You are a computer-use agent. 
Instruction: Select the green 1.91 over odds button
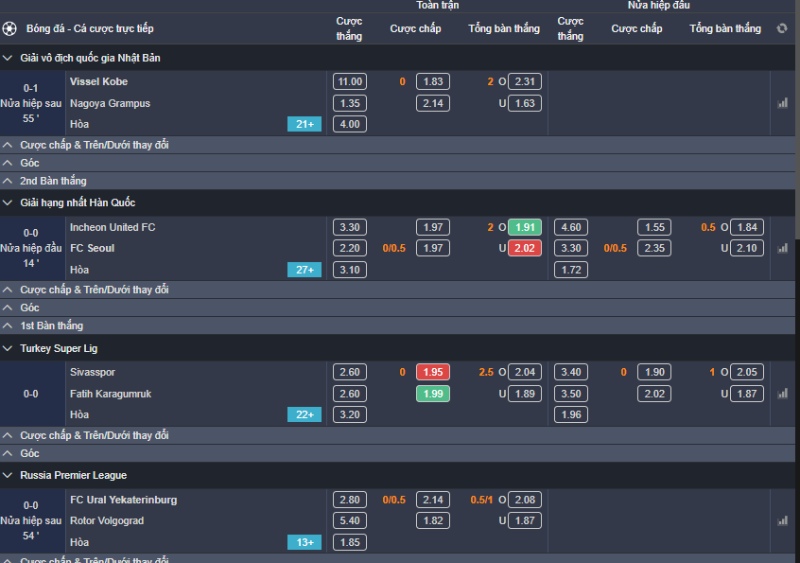[524, 227]
